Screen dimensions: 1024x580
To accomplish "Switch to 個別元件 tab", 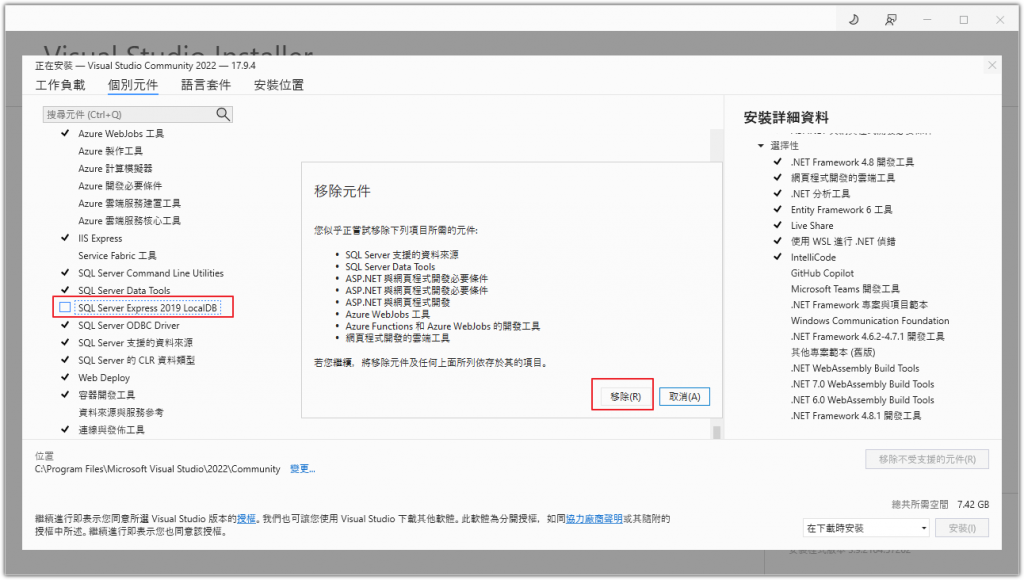I will point(133,85).
